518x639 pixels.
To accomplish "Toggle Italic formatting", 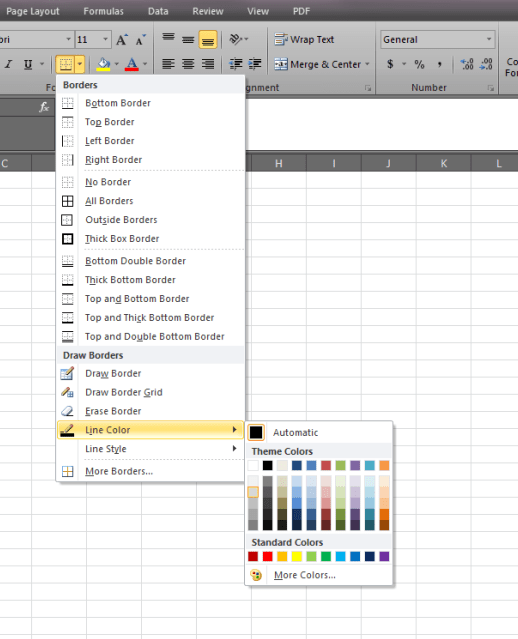I will coord(9,64).
